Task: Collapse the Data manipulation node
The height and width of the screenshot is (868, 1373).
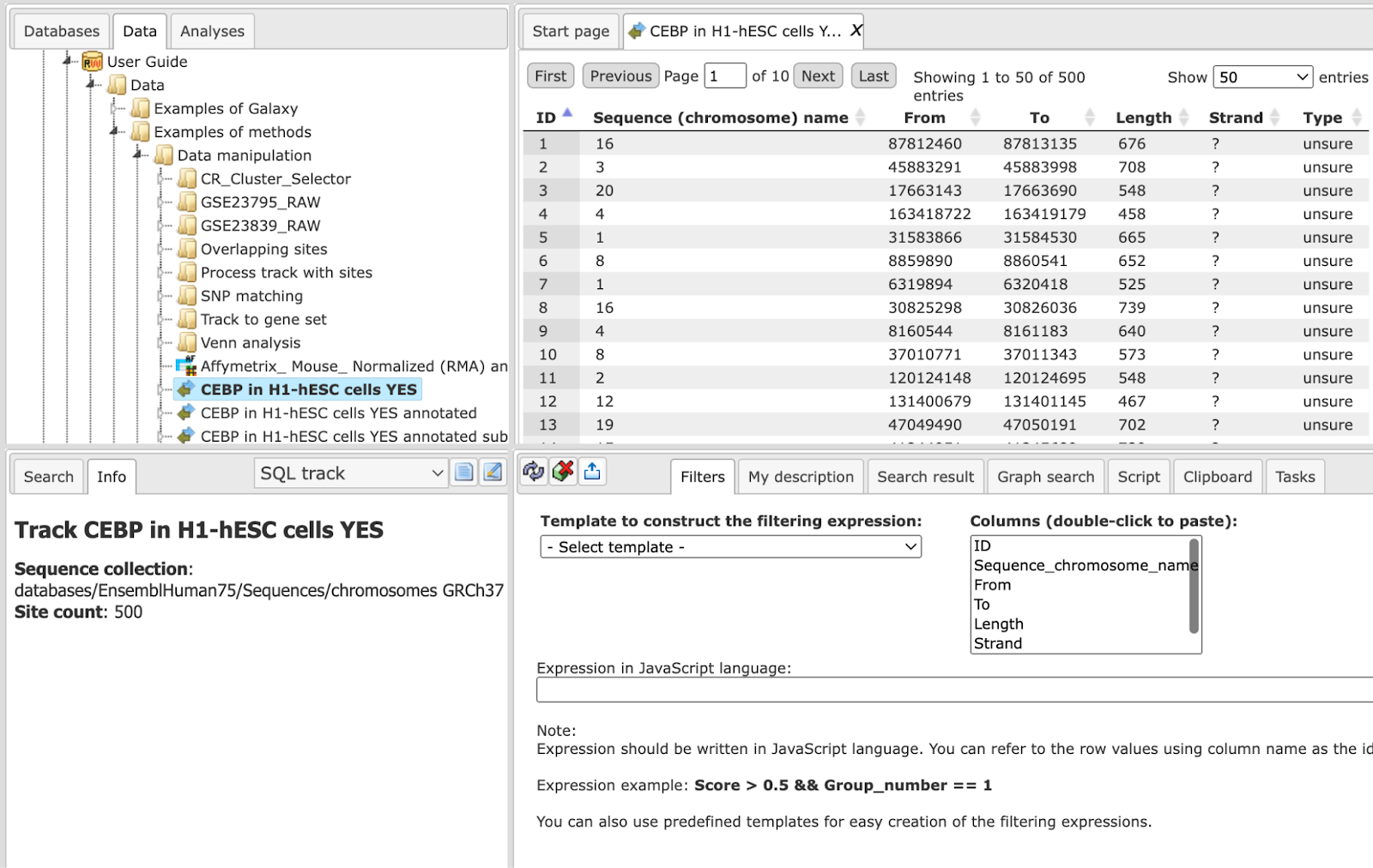Action: click(139, 154)
